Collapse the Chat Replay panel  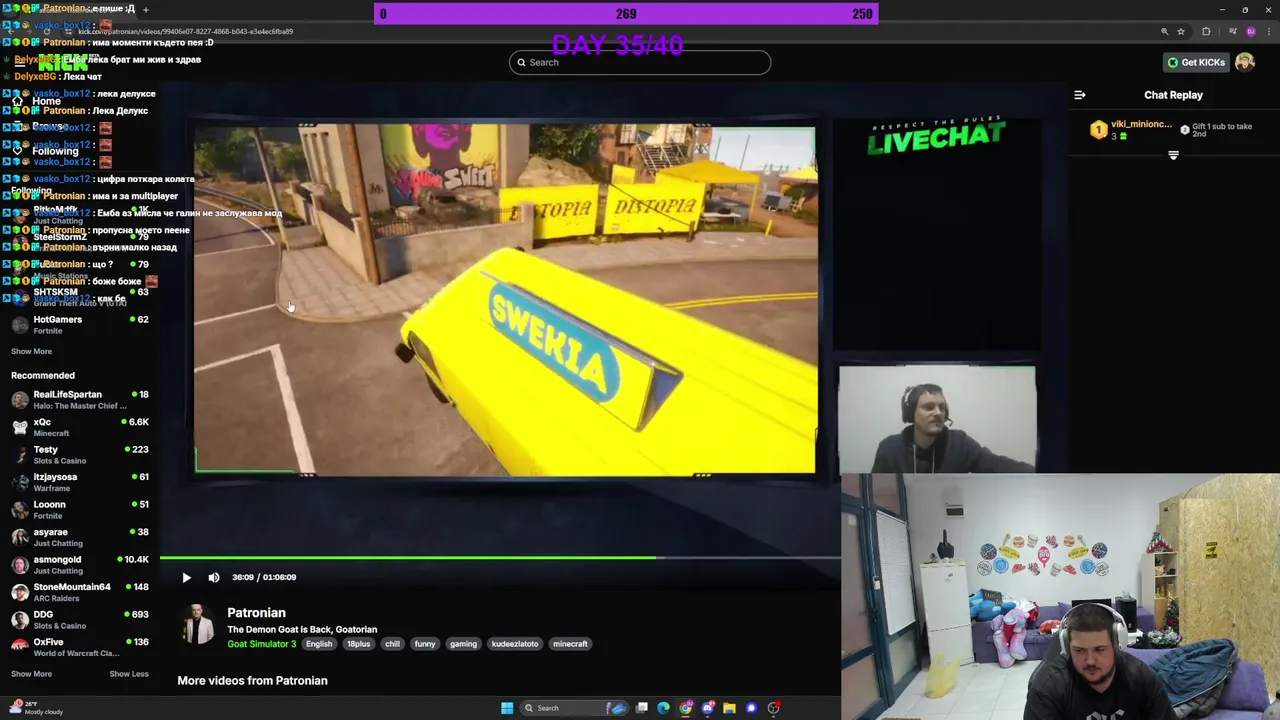point(1080,95)
